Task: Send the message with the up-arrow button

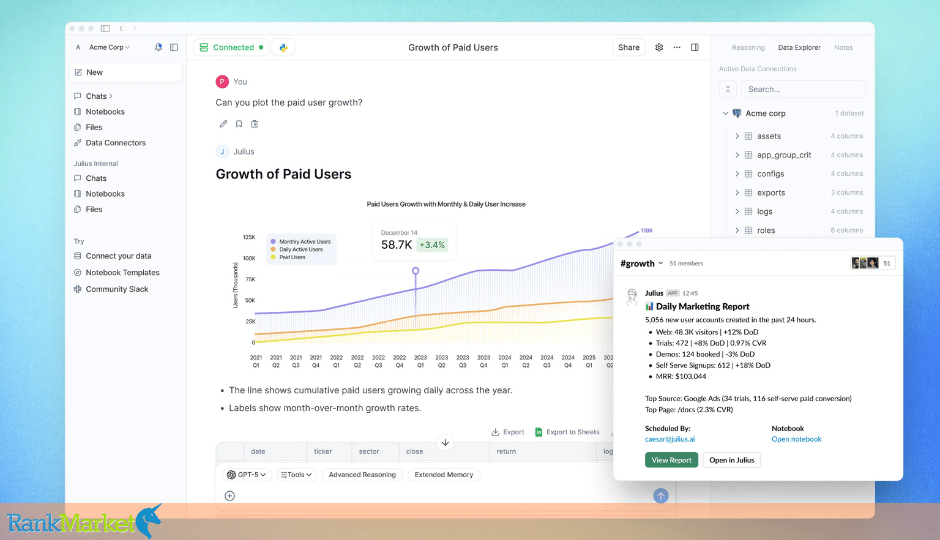Action: (x=661, y=496)
